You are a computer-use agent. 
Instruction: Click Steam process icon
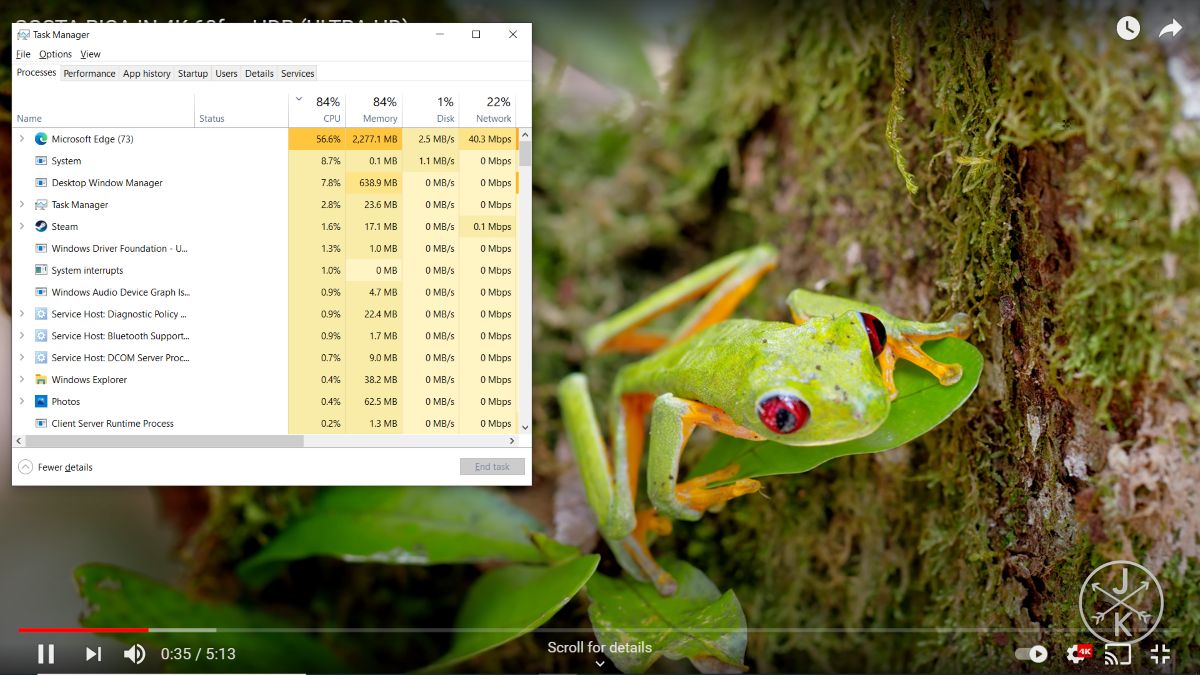[41, 227]
